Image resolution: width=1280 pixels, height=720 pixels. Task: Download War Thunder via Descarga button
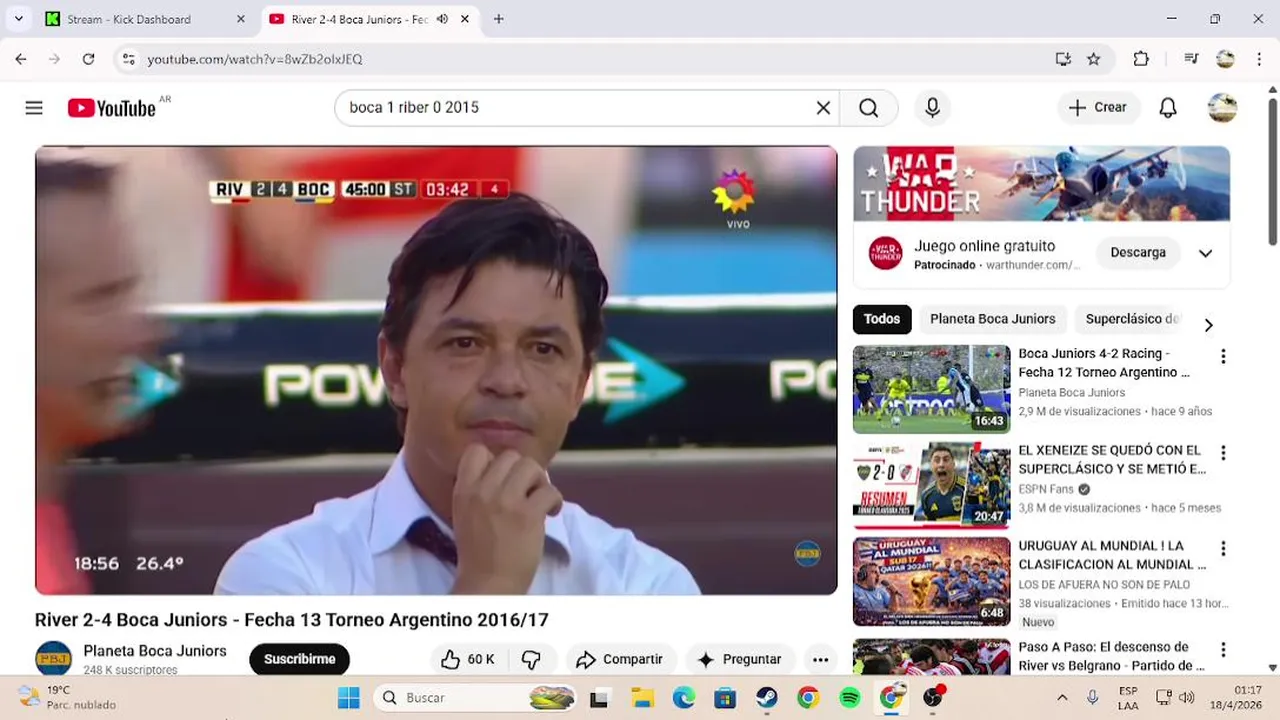(1138, 253)
